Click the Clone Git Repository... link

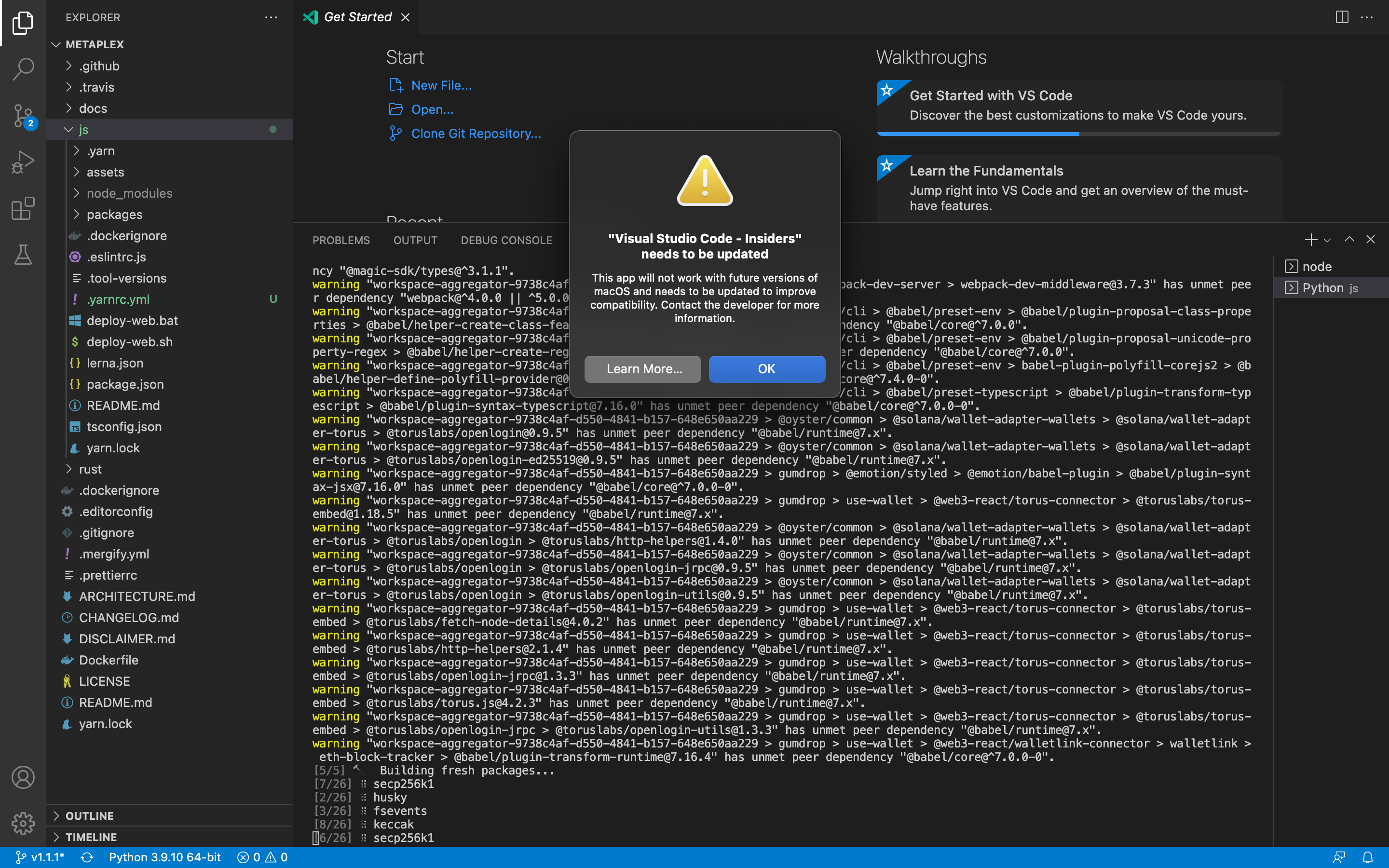(476, 133)
